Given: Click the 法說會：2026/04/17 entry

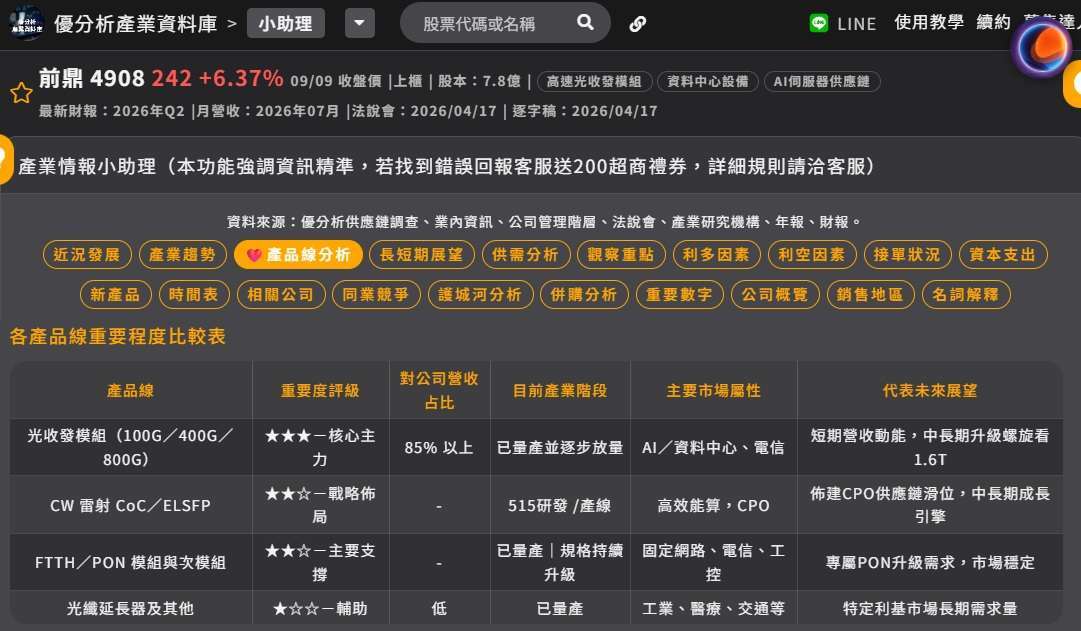Looking at the screenshot, I should tap(424, 111).
